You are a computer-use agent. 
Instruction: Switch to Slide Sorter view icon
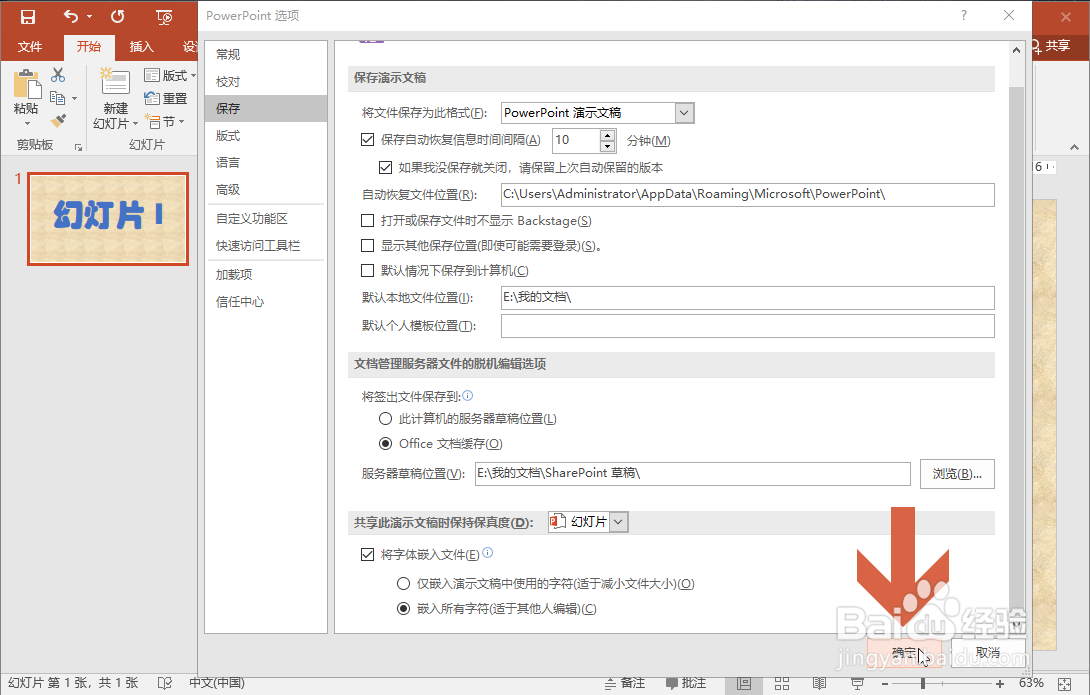(782, 684)
